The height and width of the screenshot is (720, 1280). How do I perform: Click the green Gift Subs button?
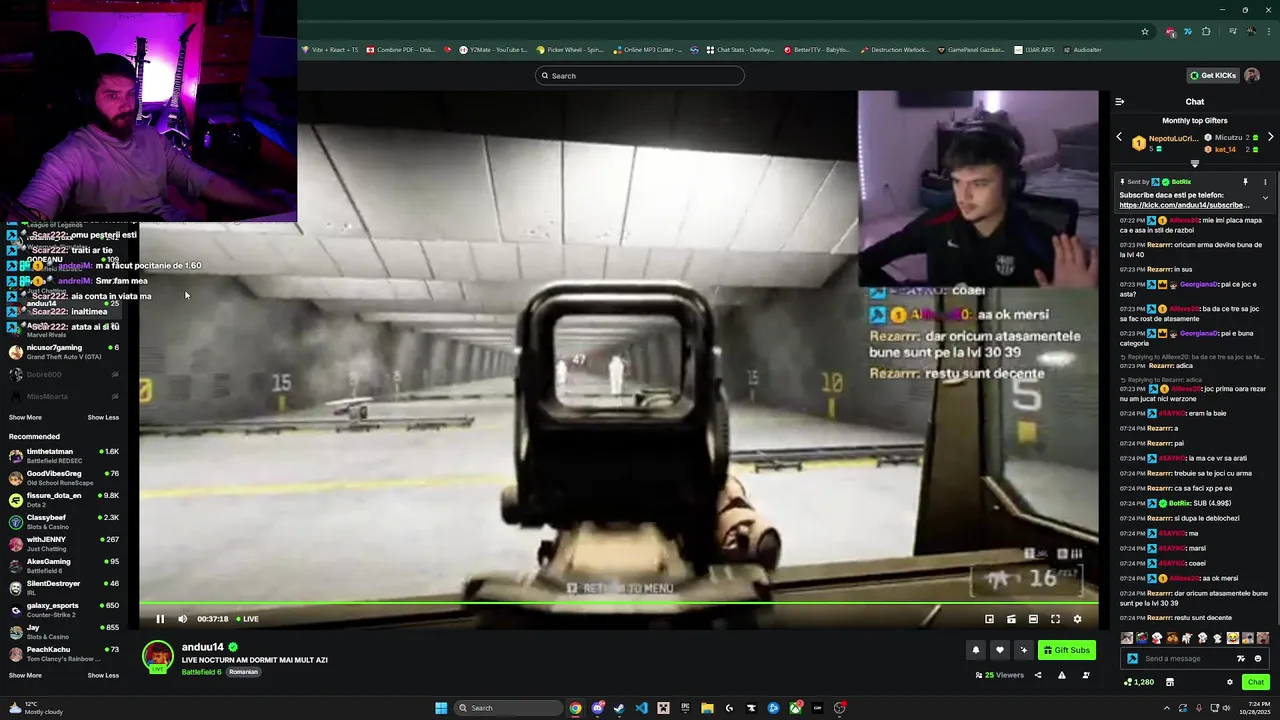point(1066,650)
